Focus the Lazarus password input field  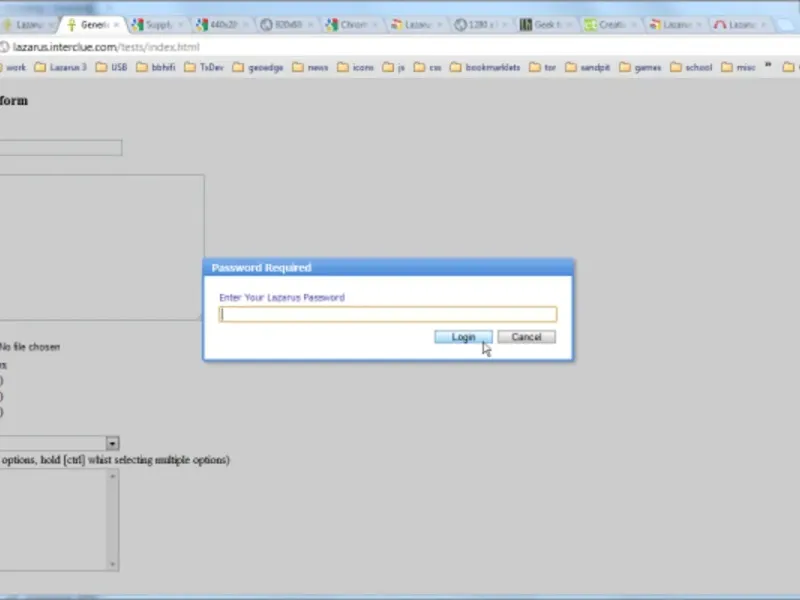(x=388, y=314)
